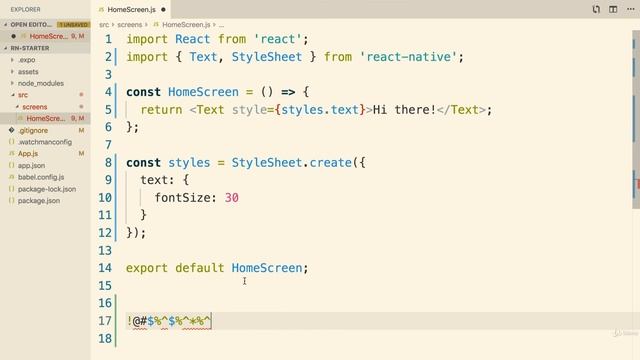Expand the node_modules folder

click(12, 83)
